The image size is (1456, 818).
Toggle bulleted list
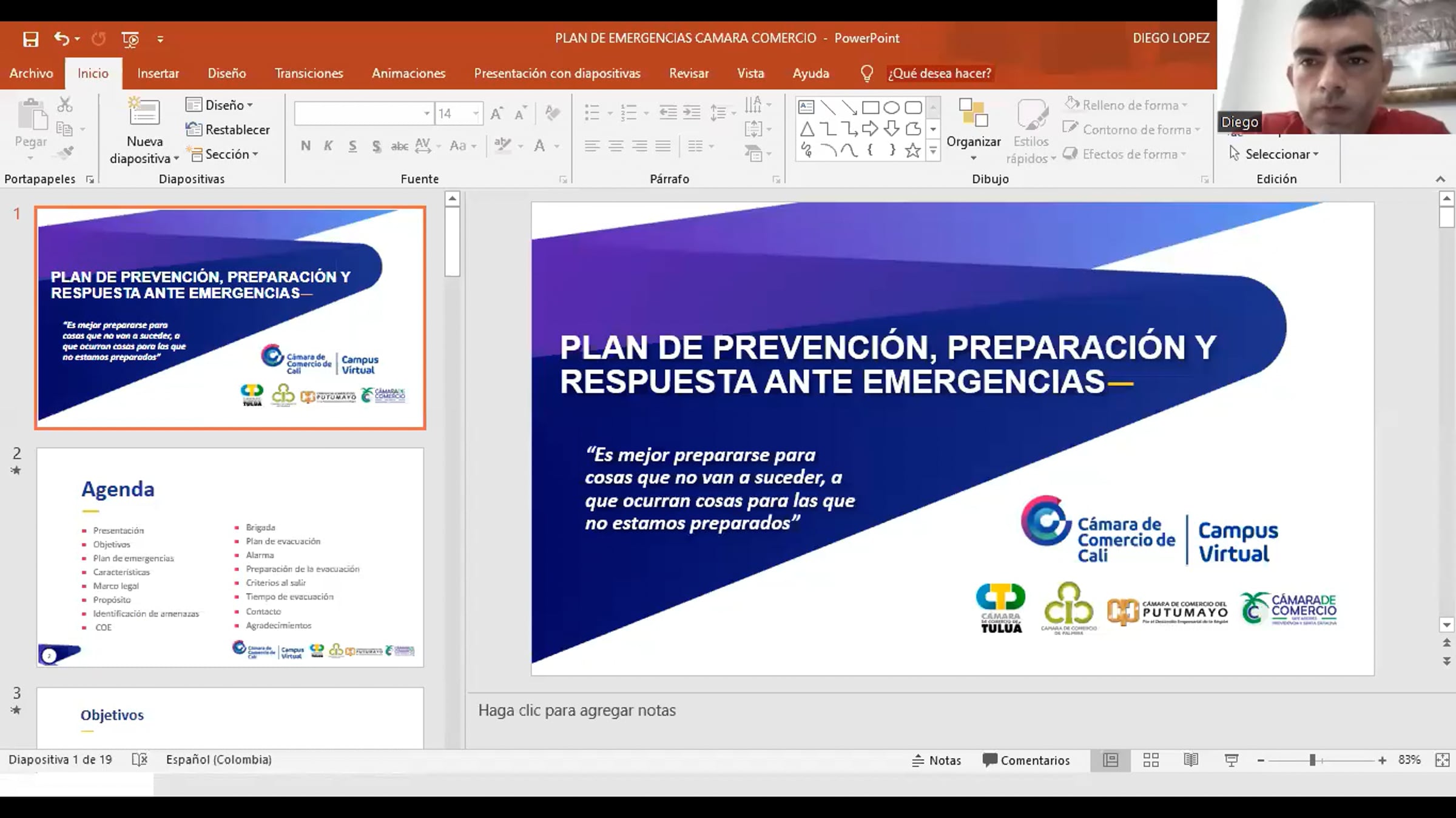(x=592, y=113)
